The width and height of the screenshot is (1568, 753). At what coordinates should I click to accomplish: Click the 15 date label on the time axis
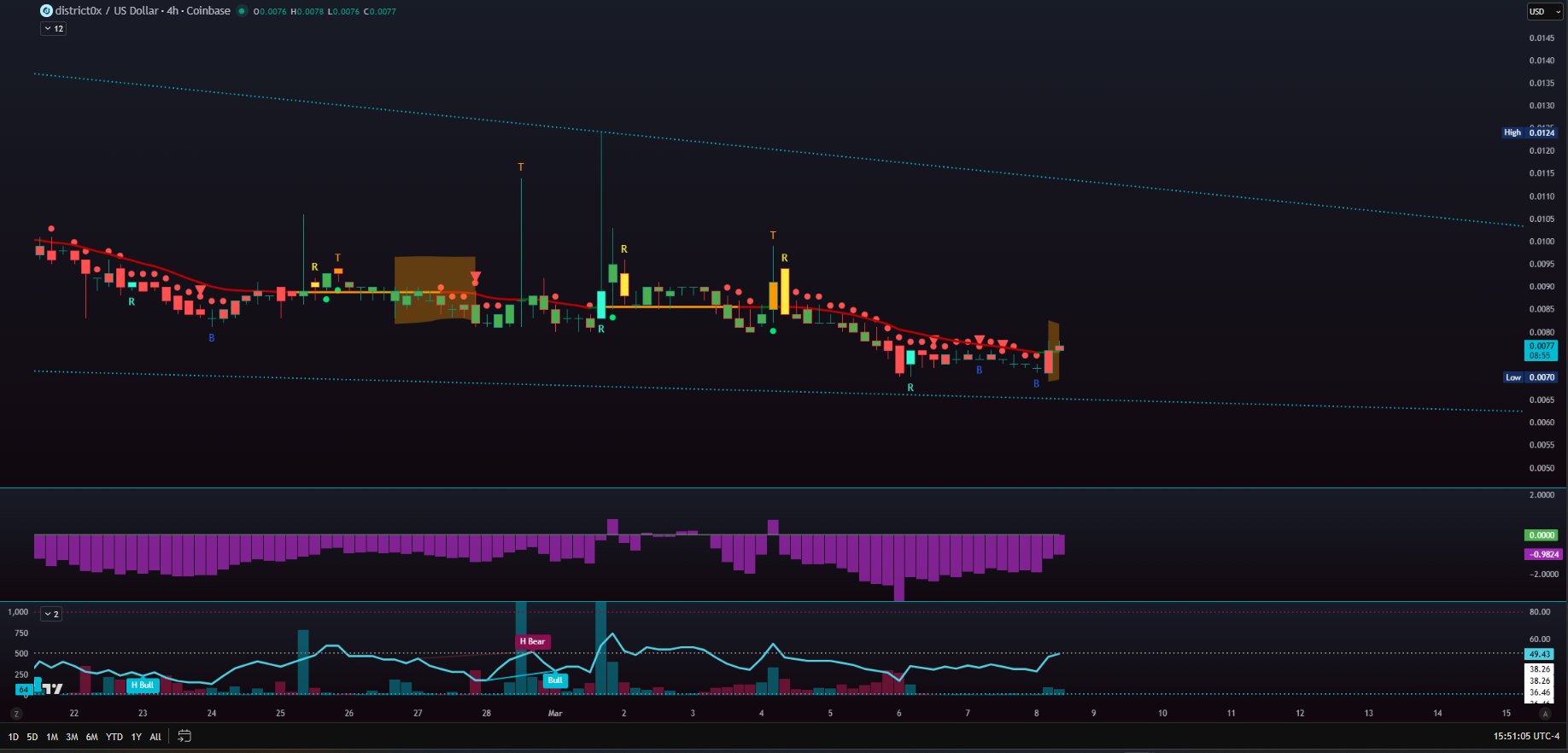(1507, 713)
